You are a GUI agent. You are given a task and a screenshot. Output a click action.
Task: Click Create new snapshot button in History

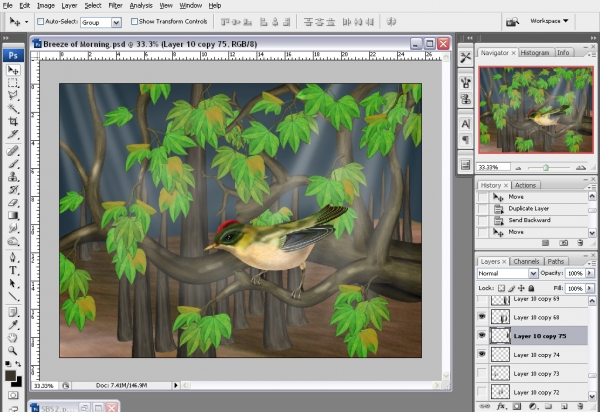(563, 243)
